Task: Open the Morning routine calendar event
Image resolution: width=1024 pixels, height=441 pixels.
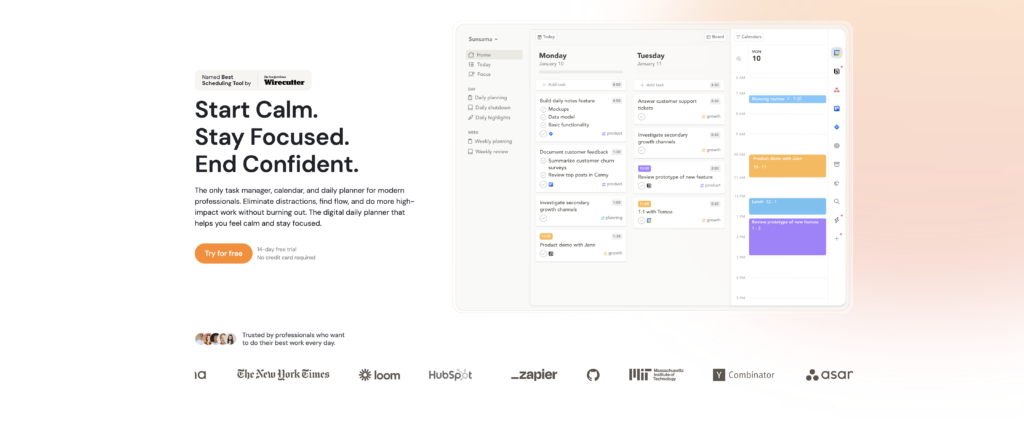Action: tap(788, 99)
